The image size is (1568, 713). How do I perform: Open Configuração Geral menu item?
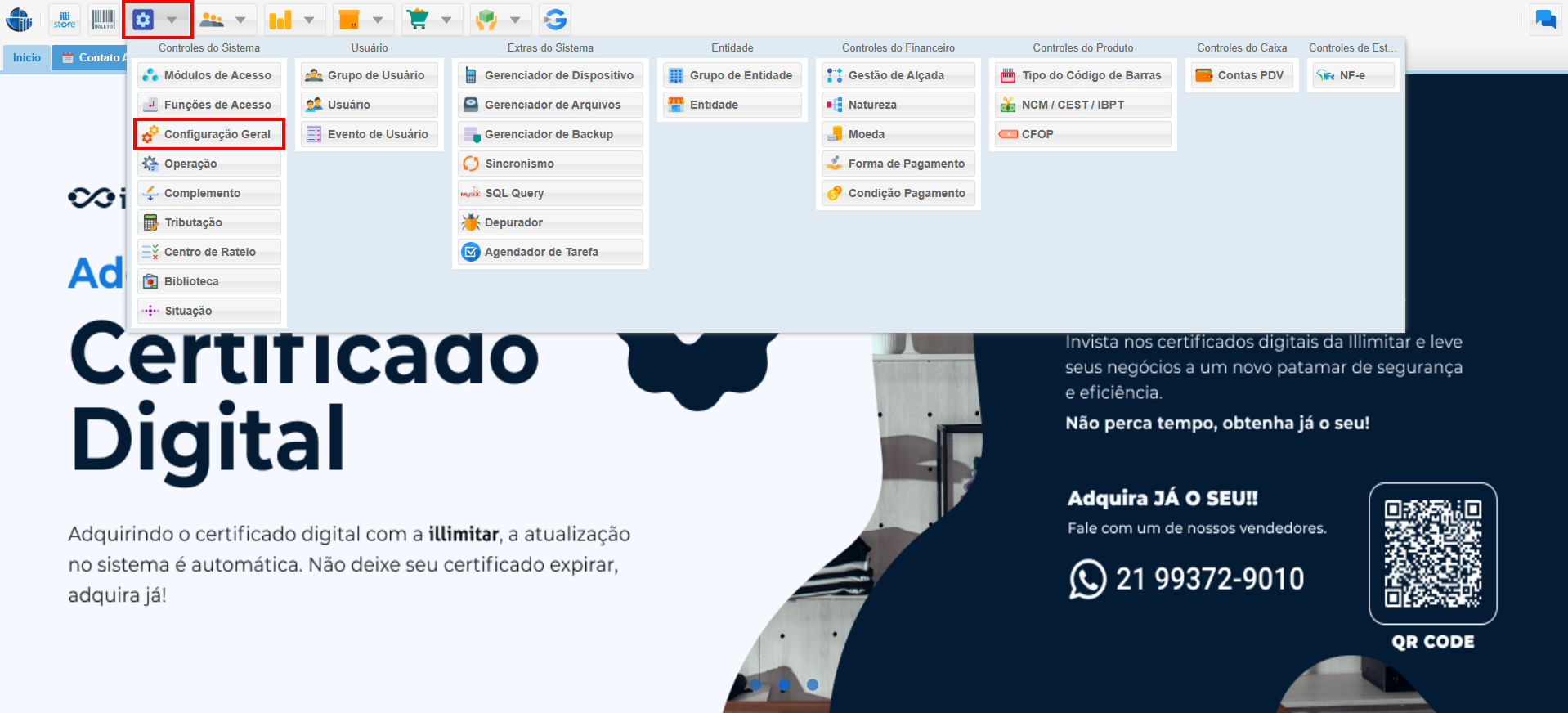pyautogui.click(x=209, y=134)
